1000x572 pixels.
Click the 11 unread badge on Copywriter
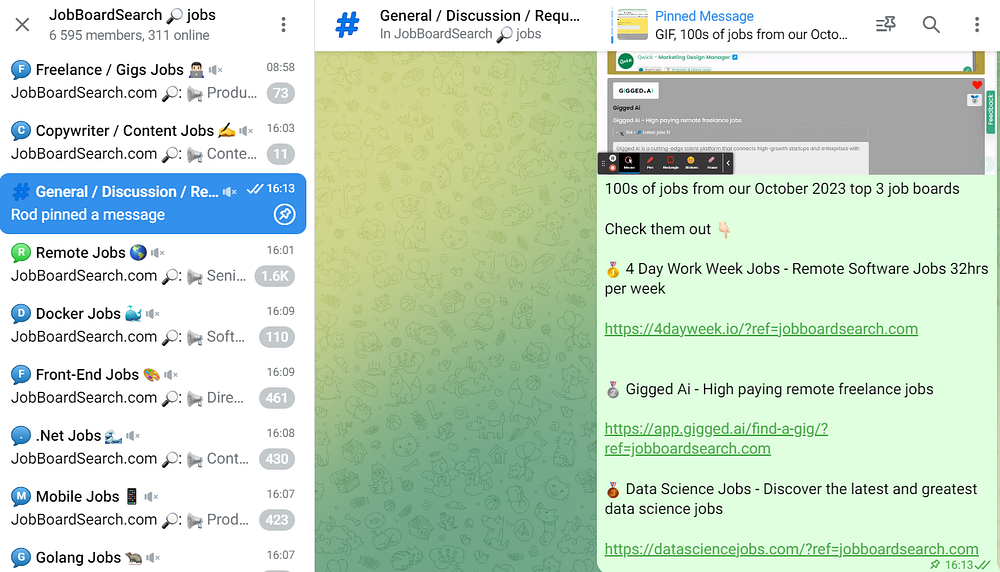(281, 154)
